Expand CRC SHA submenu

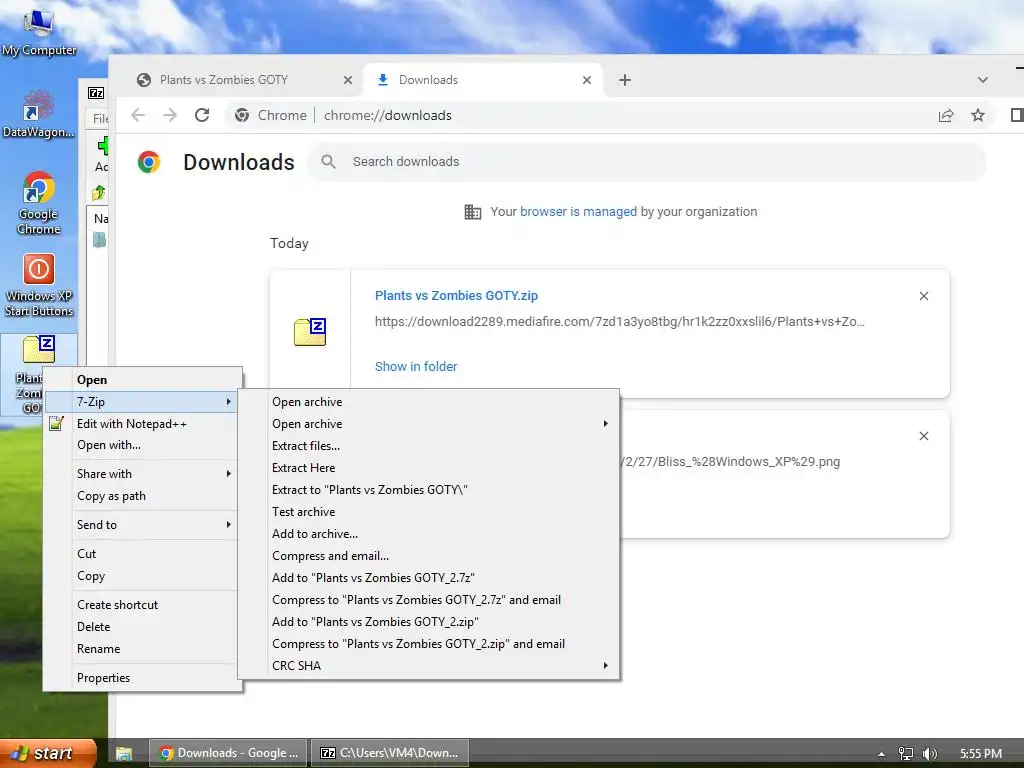point(428,665)
